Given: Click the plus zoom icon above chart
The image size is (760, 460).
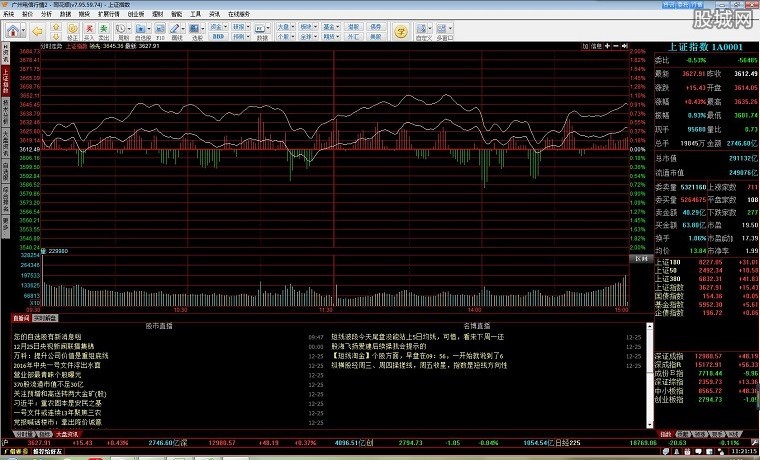Looking at the screenshot, I should pyautogui.click(x=607, y=46).
